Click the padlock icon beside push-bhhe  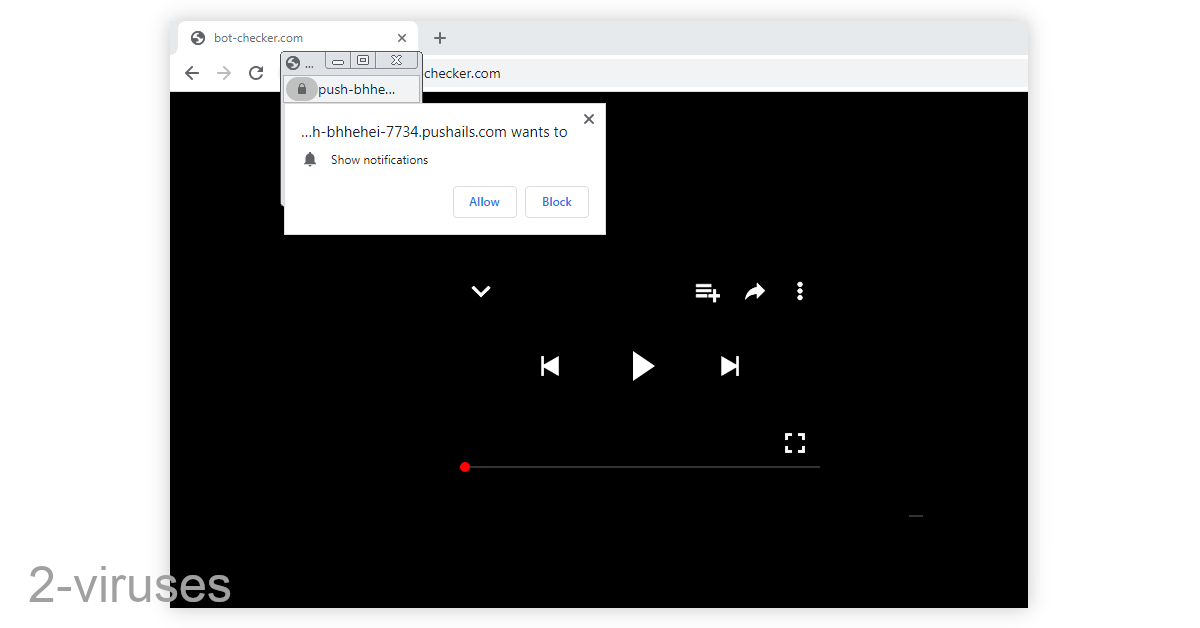301,88
